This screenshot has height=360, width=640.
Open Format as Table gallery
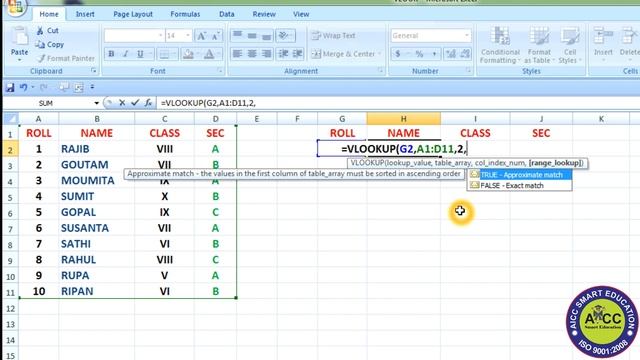539,45
